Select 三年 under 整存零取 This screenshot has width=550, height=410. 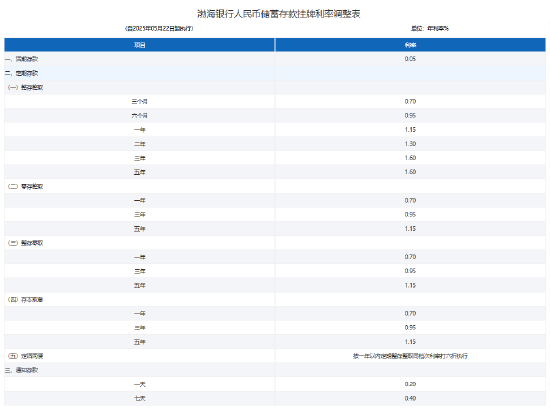[x=140, y=271]
